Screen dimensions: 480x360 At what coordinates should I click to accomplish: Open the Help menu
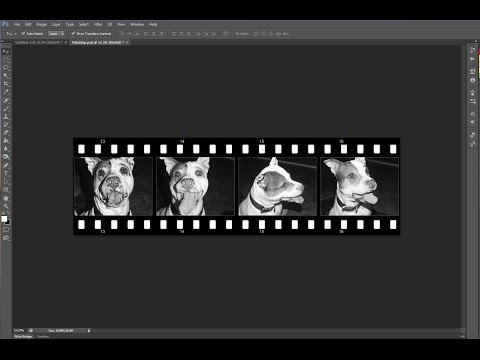click(x=153, y=24)
